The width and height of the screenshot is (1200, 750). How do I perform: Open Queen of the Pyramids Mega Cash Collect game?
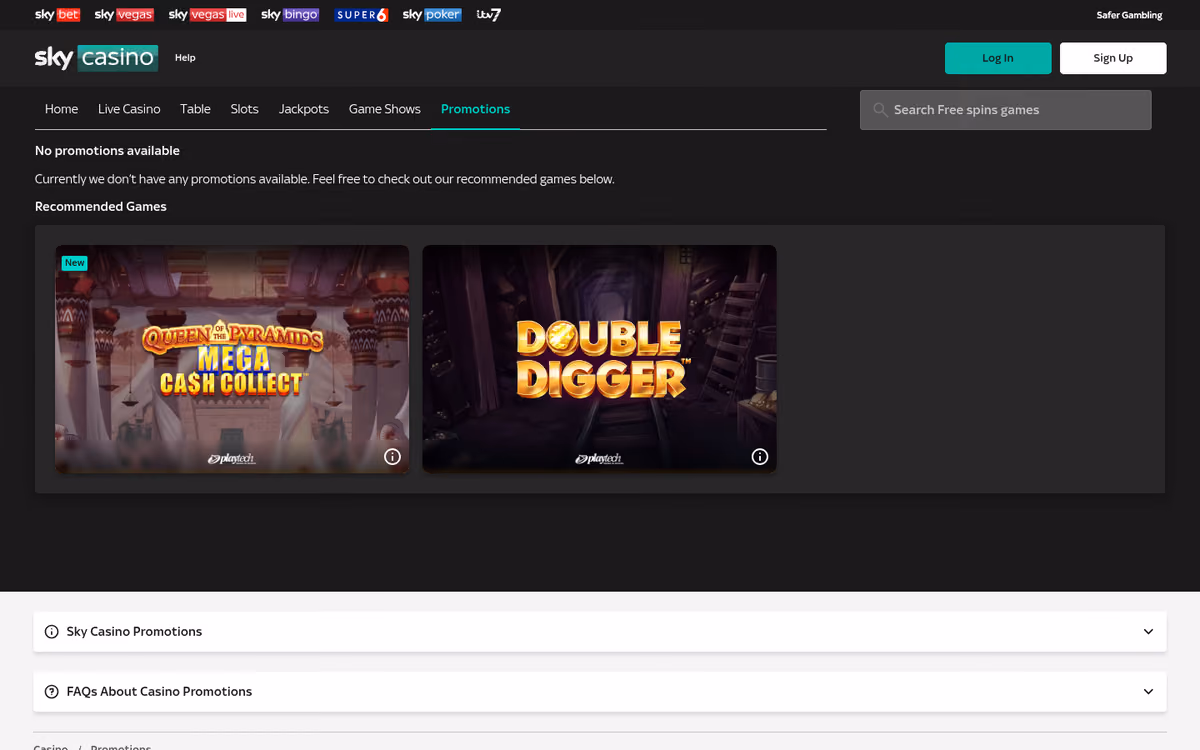[232, 359]
